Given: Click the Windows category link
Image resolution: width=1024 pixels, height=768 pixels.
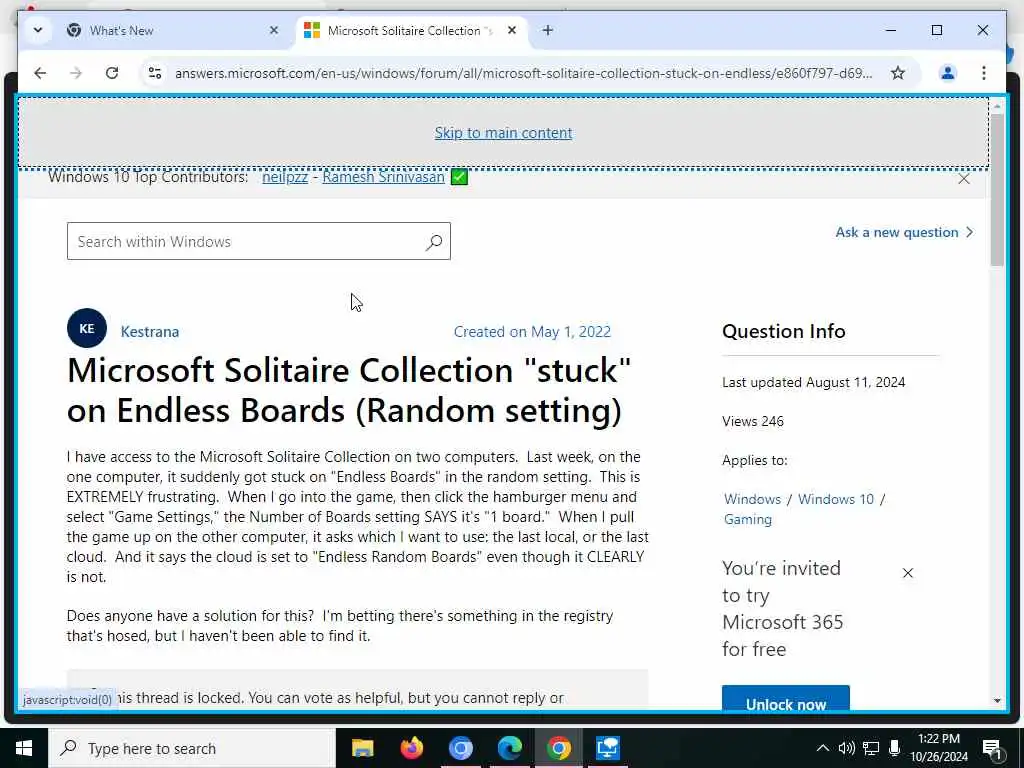Looking at the screenshot, I should pos(752,499).
